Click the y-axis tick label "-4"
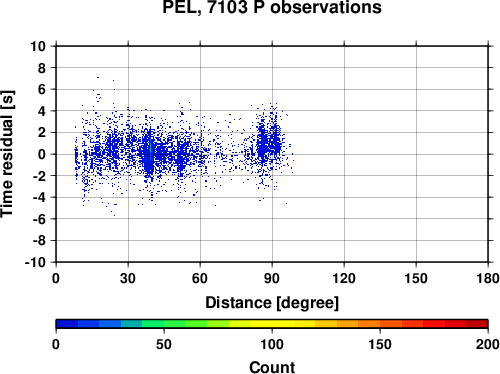The width and height of the screenshot is (500, 374). point(39,198)
